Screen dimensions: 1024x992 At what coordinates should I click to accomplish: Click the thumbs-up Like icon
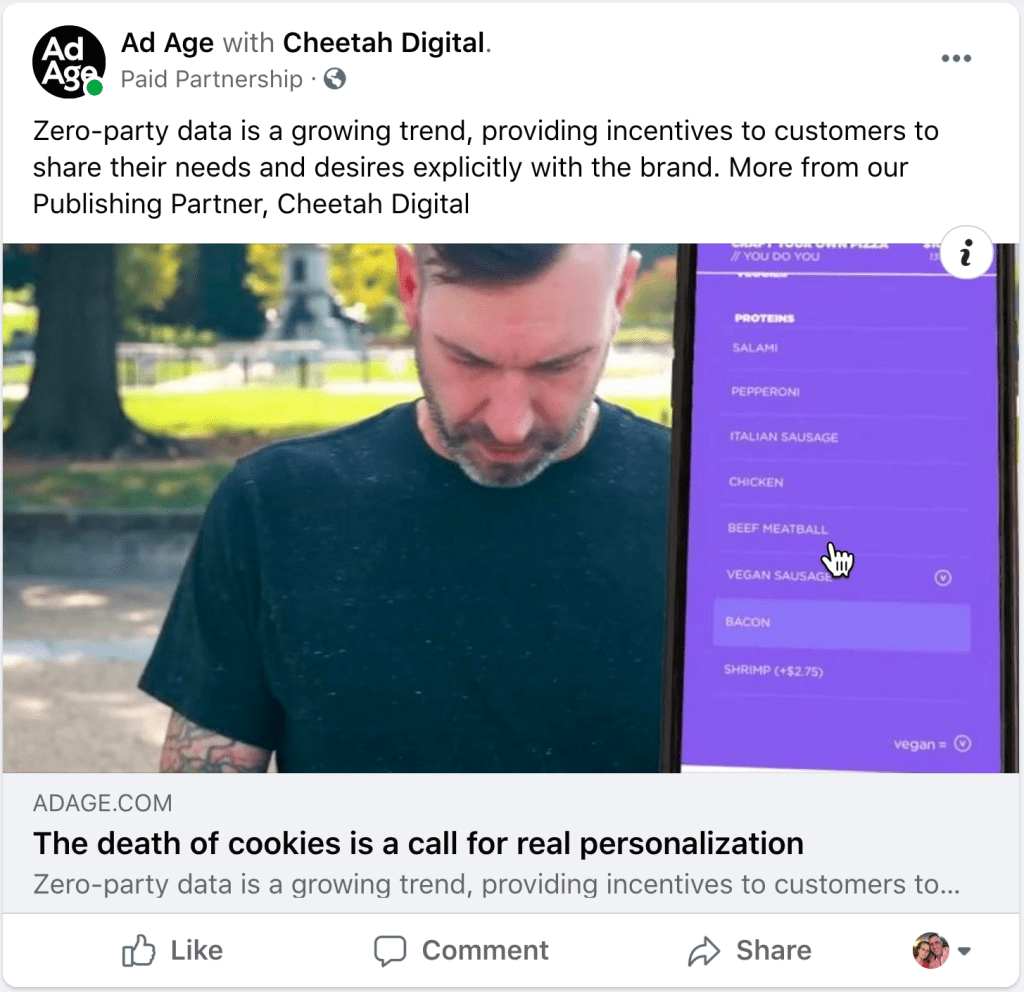[x=138, y=950]
